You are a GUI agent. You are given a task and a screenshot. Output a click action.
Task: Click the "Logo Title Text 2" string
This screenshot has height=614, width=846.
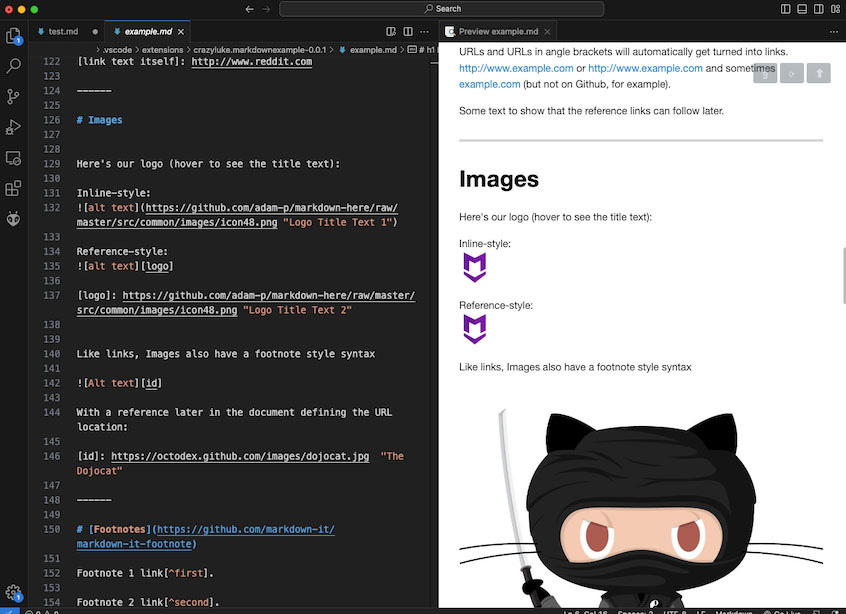click(297, 310)
